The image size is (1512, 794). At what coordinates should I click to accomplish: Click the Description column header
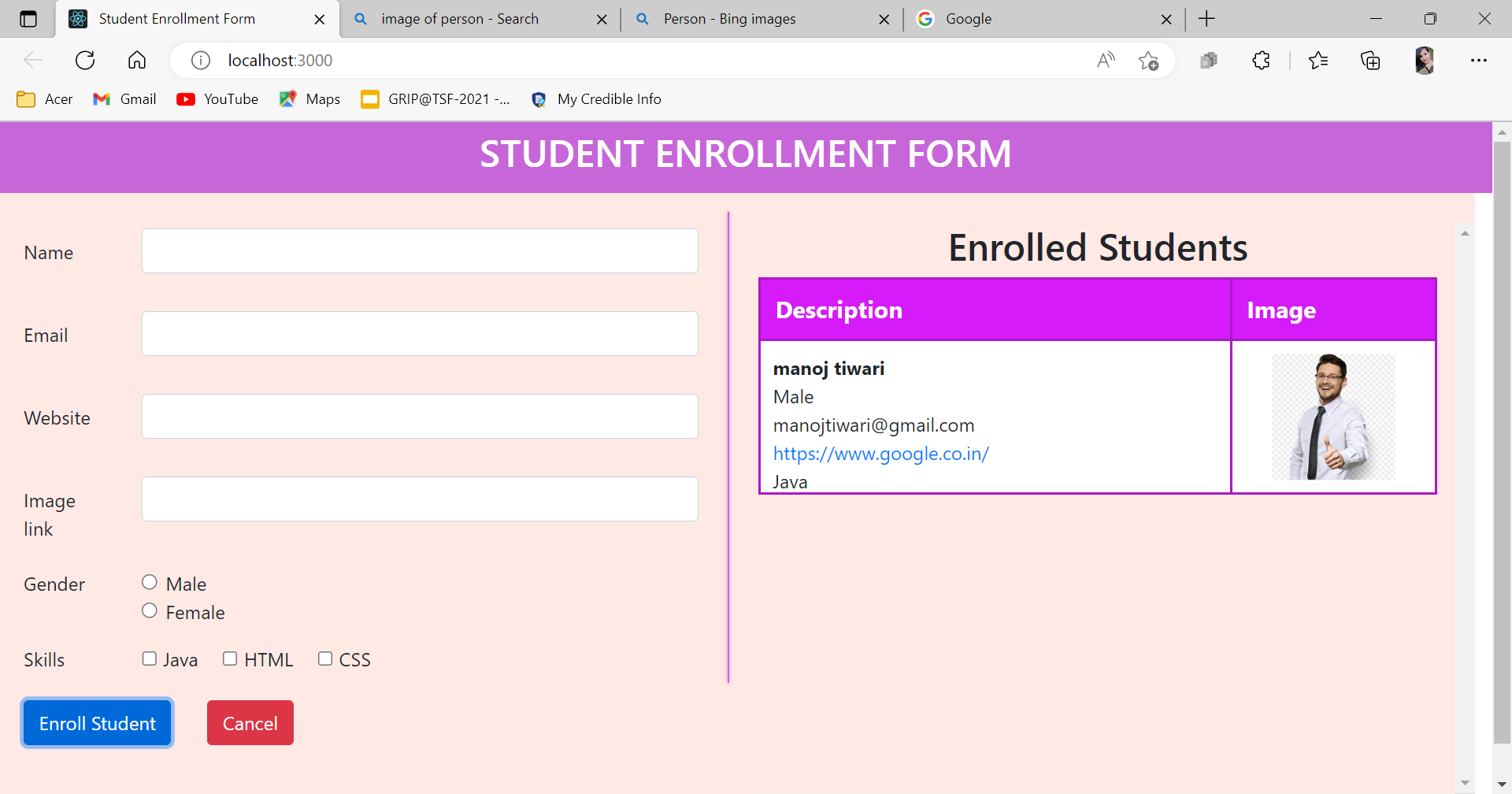click(995, 310)
